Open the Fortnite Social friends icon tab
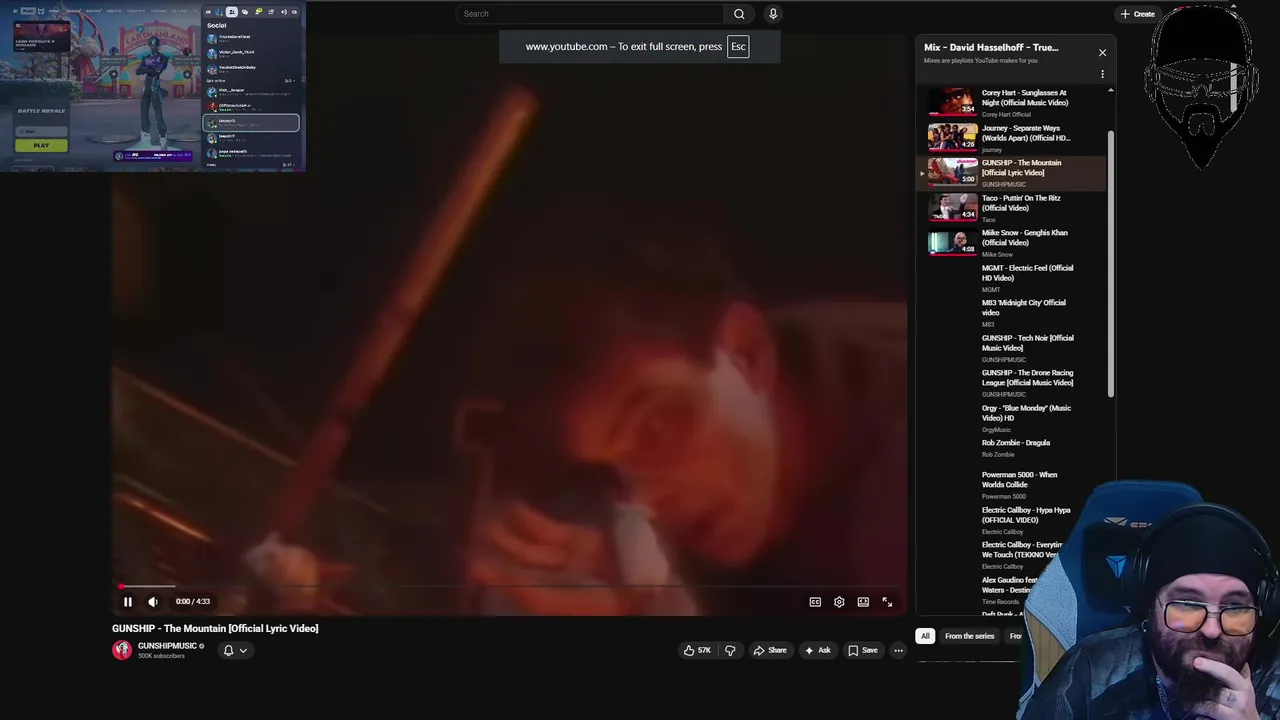Viewport: 1280px width, 720px height. tap(232, 12)
